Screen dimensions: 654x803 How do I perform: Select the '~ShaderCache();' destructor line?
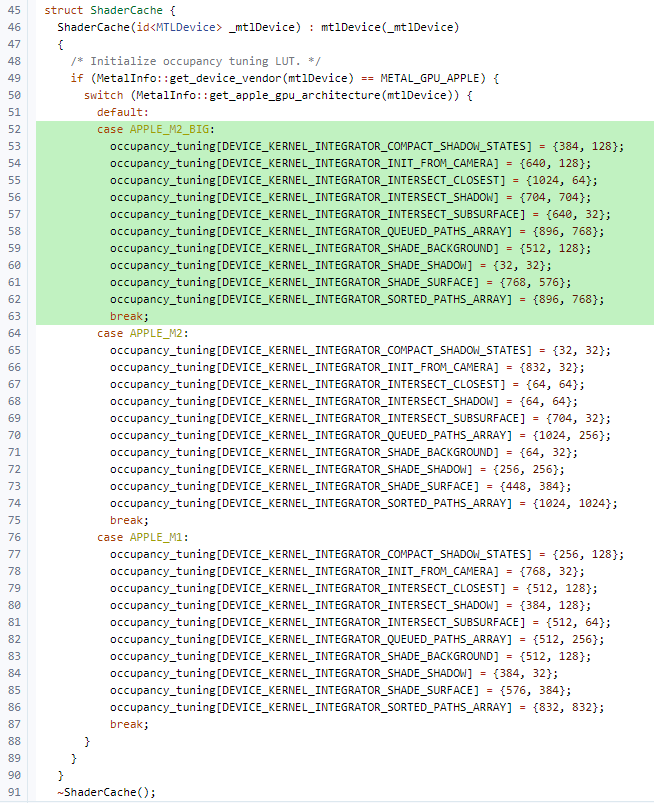(107, 792)
